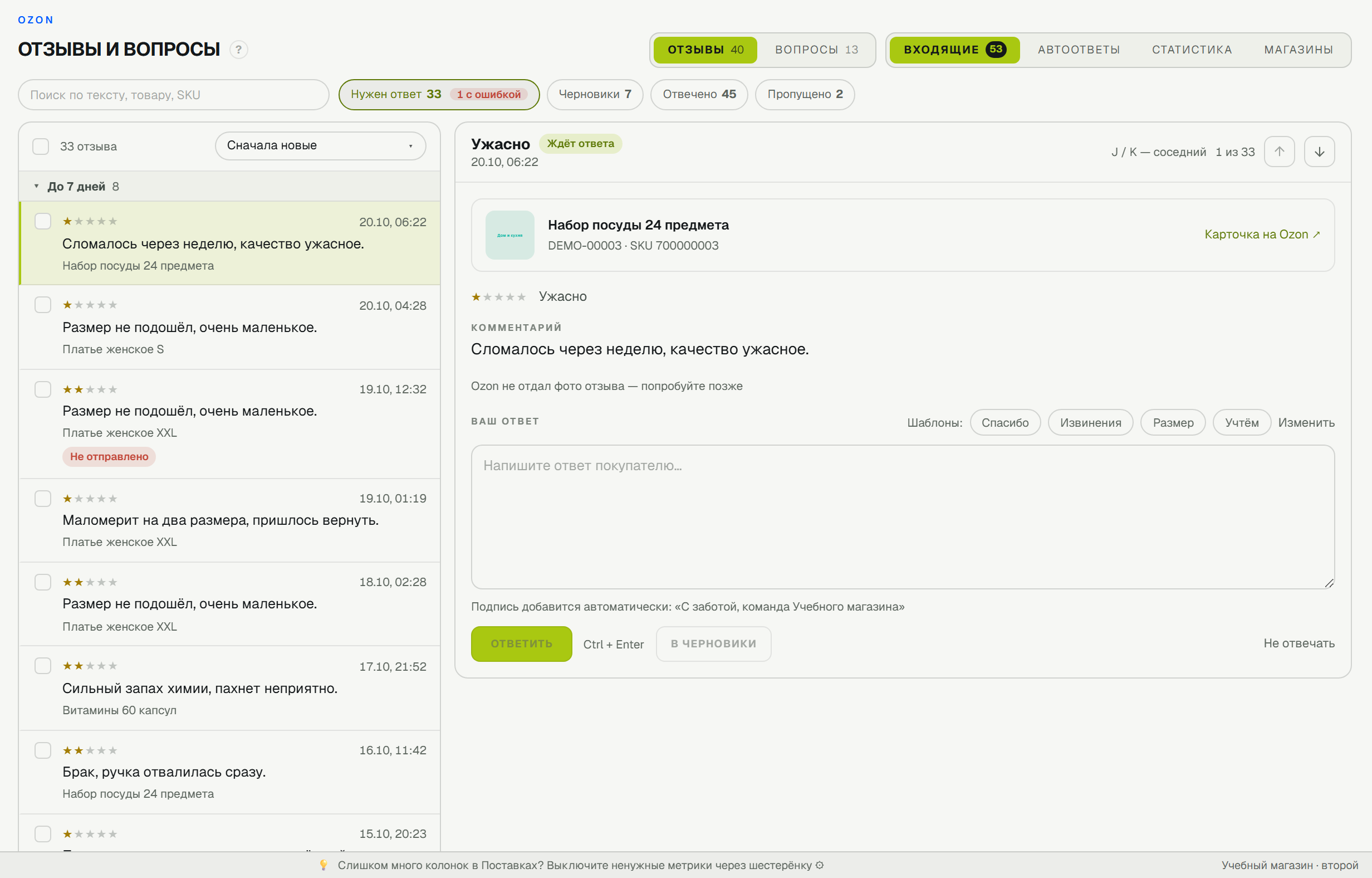The image size is (1372, 878).
Task: Click the gear icon in the bottom tip
Action: pos(819,865)
